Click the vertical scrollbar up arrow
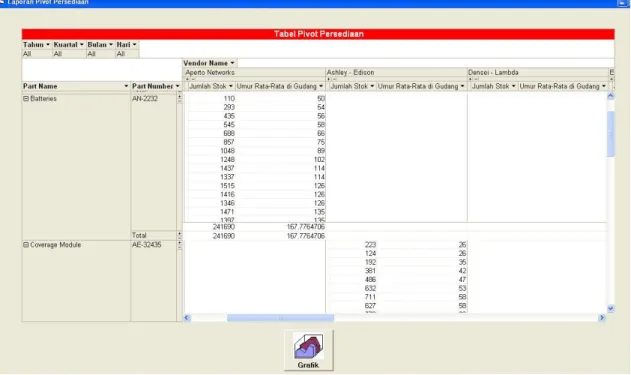631x375 pixels. [610, 96]
